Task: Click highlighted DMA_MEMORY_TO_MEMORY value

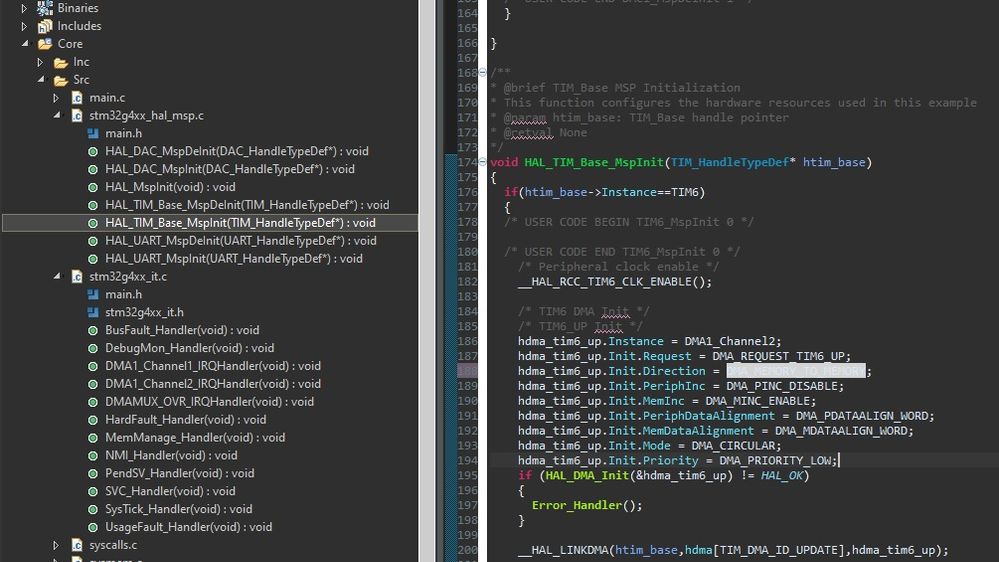Action: [796, 371]
